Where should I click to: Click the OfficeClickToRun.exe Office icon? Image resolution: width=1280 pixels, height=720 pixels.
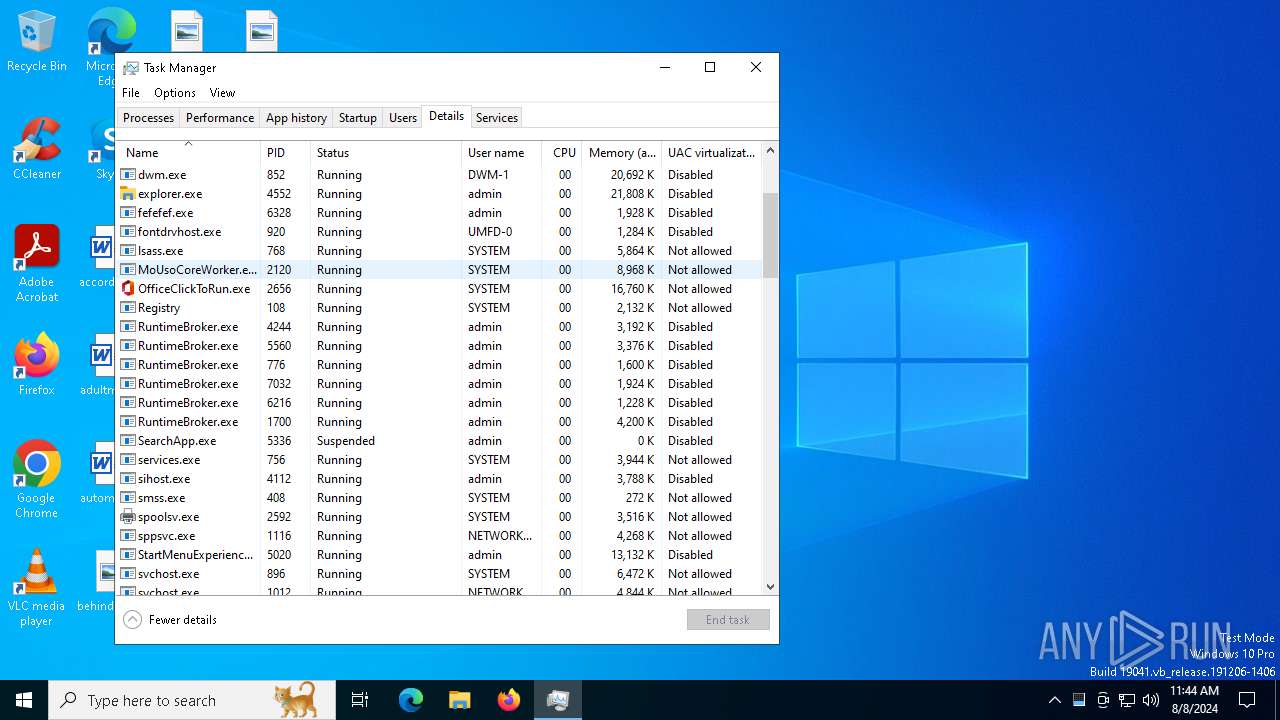pyautogui.click(x=128, y=289)
